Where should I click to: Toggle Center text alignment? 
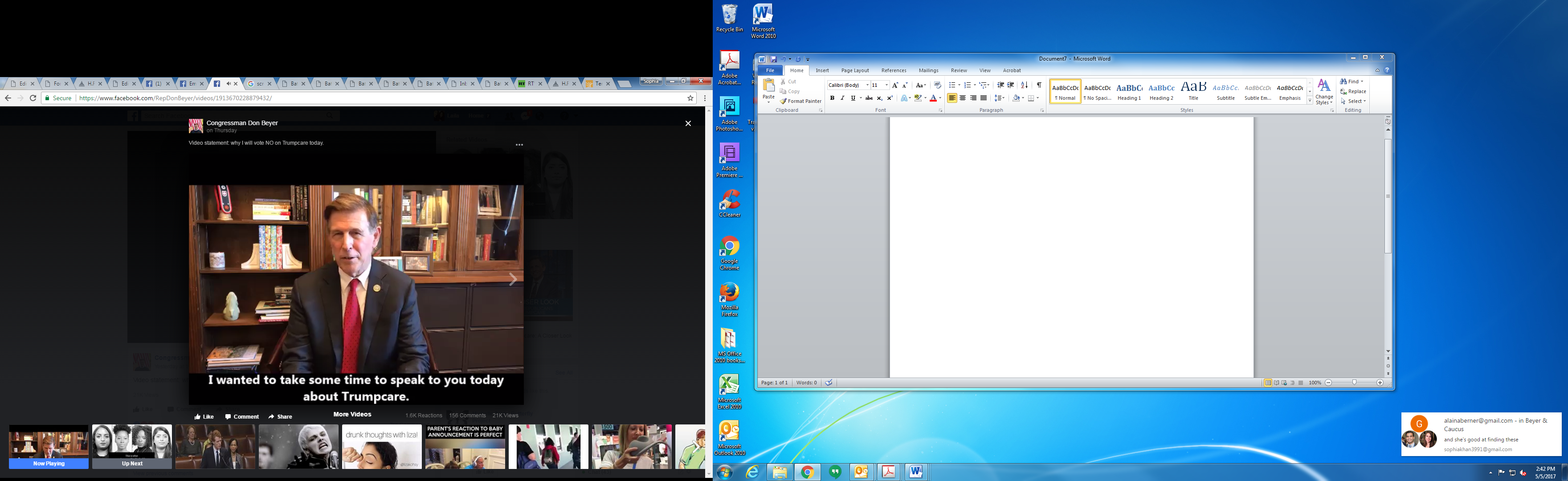pos(962,98)
